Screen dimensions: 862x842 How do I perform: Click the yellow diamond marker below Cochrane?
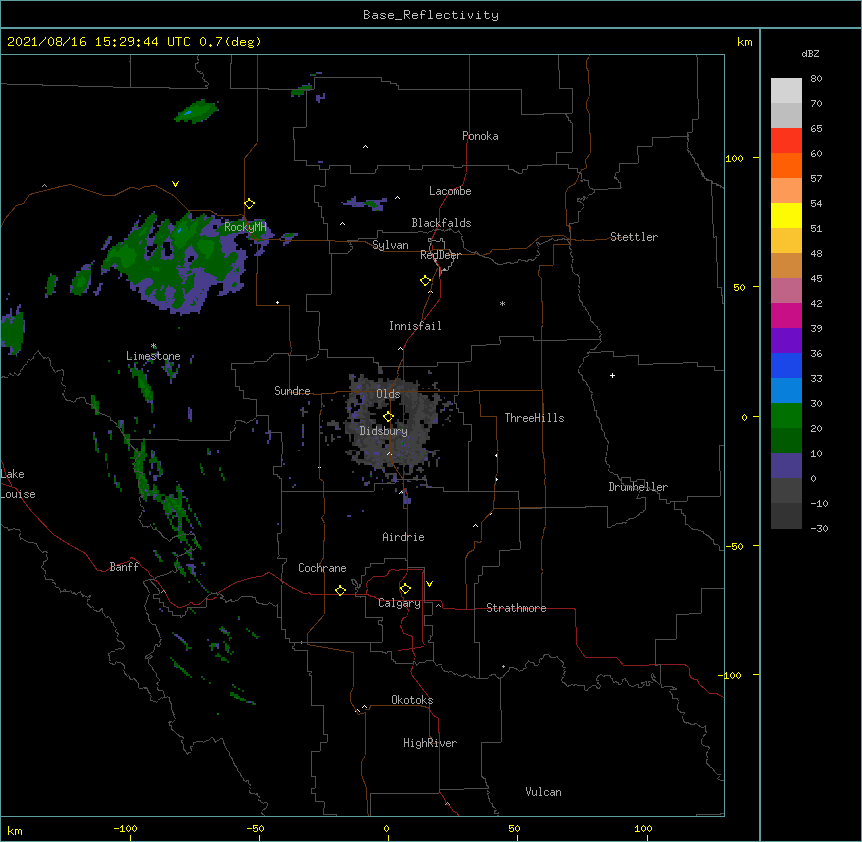340,590
